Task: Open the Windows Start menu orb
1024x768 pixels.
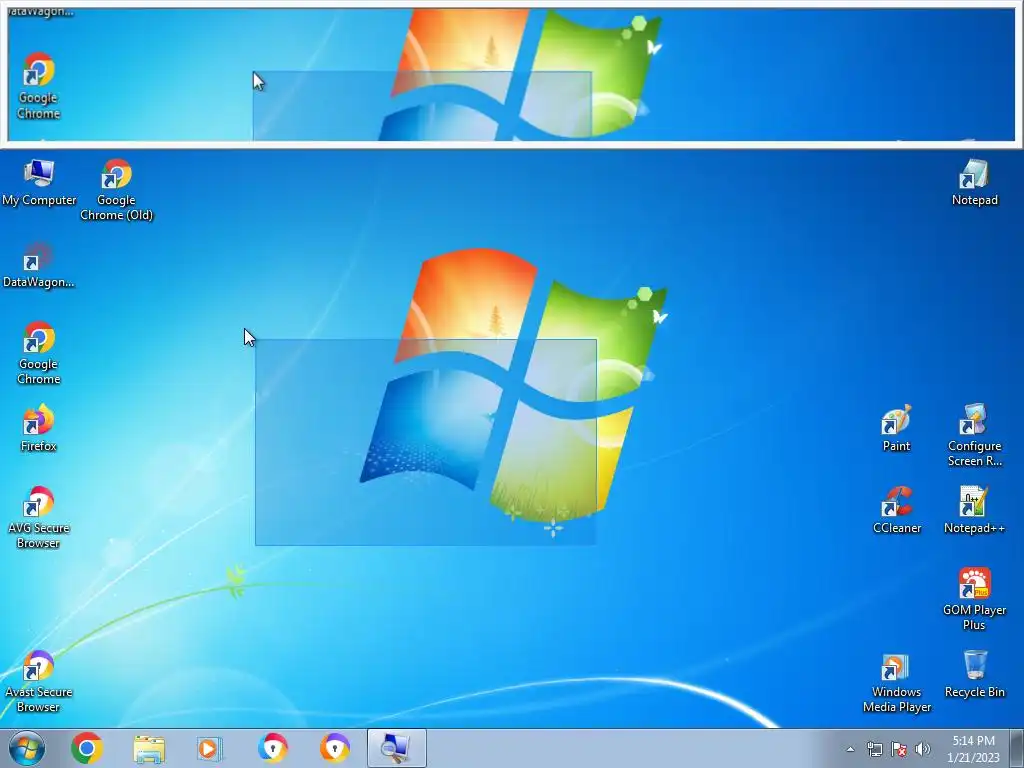Action: (x=27, y=748)
